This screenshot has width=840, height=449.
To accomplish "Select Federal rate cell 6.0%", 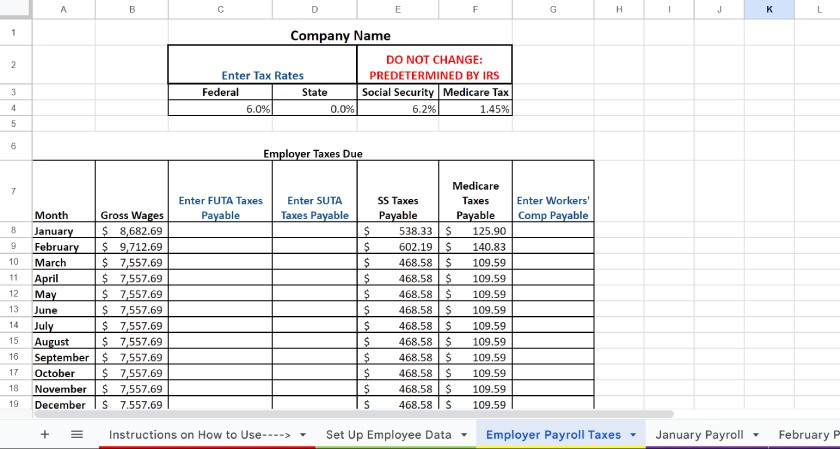I will pyautogui.click(x=220, y=109).
